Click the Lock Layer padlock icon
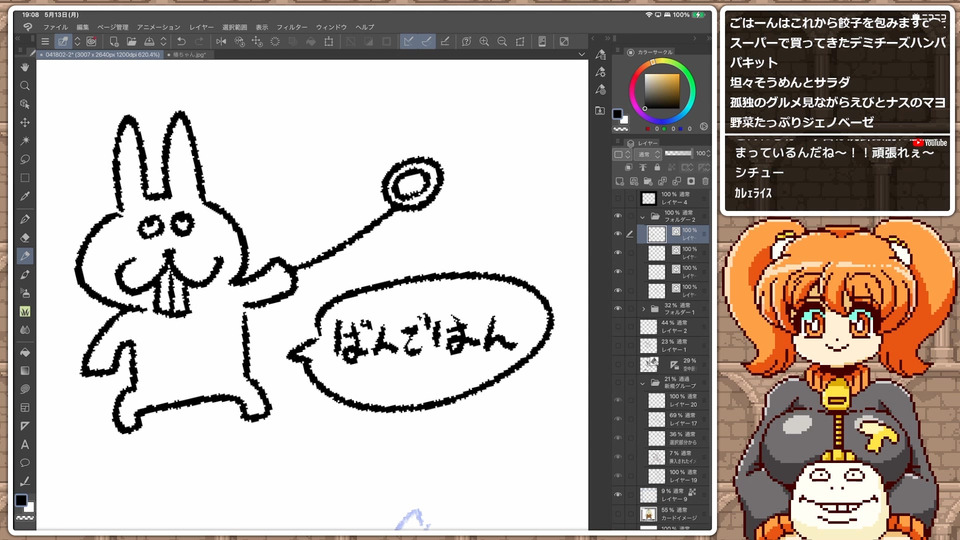Screen dimensions: 960x540 pos(657,167)
